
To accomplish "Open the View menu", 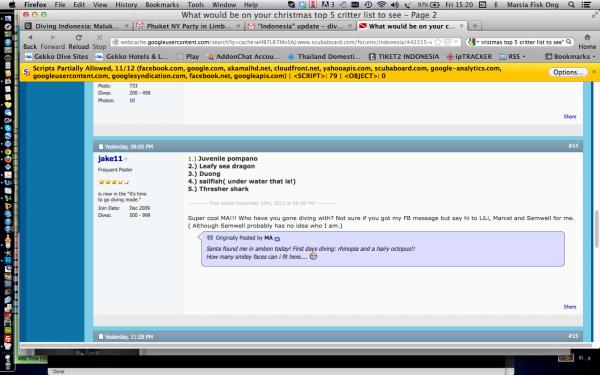I will [x=100, y=5].
